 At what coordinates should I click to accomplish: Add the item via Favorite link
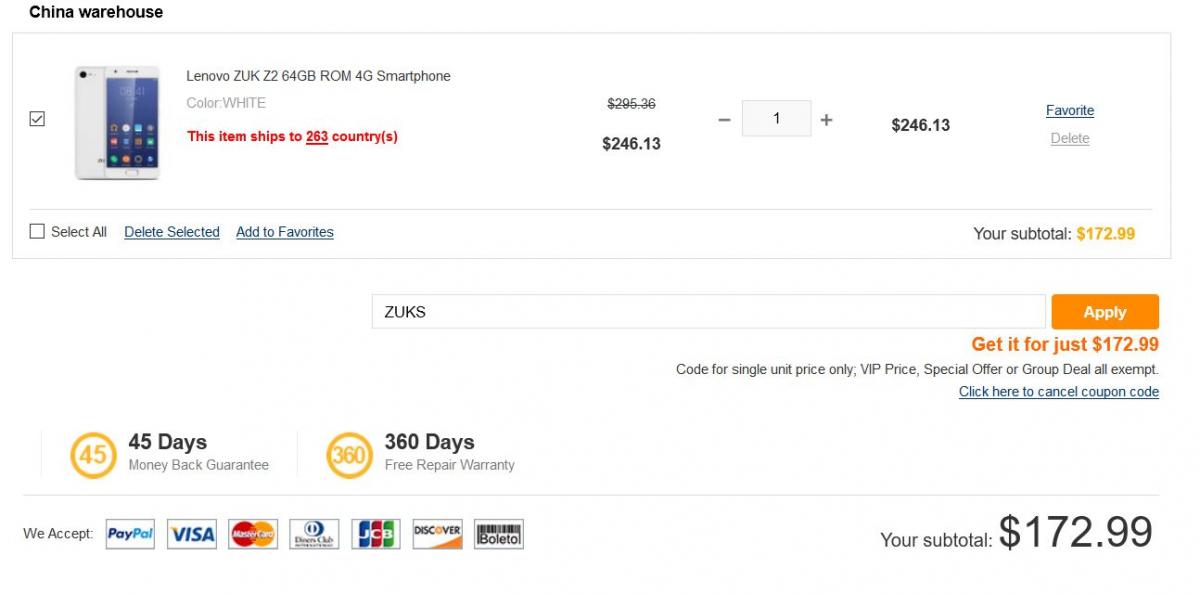tap(1070, 111)
